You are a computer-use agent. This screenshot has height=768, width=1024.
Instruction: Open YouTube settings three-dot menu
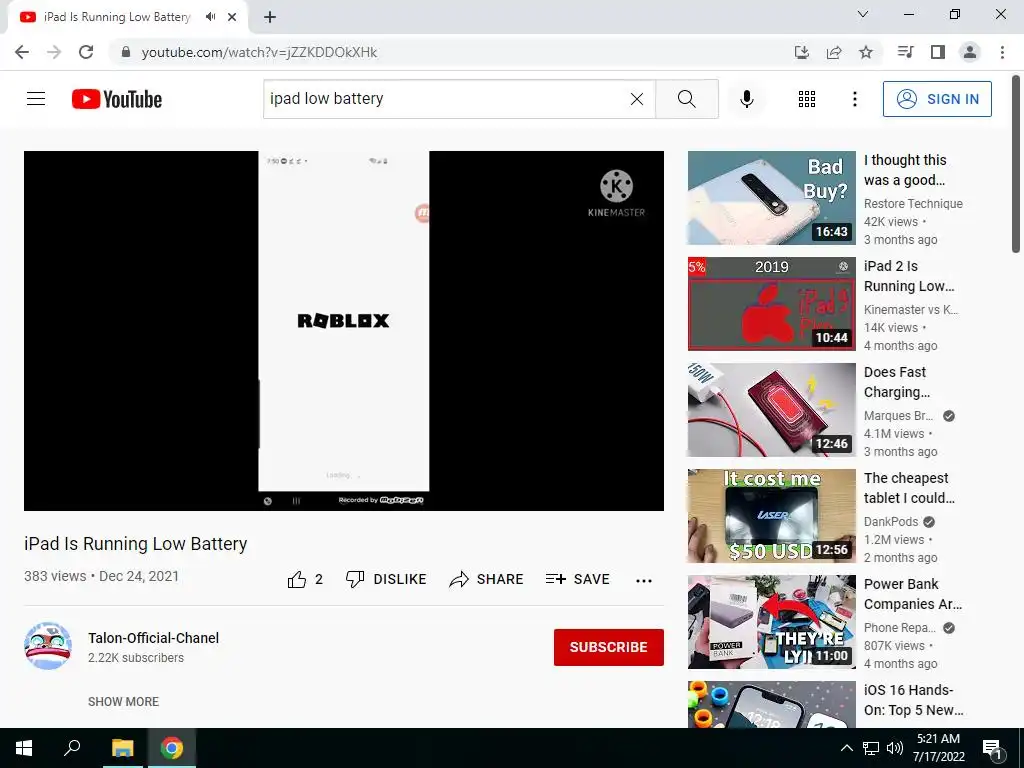[854, 99]
